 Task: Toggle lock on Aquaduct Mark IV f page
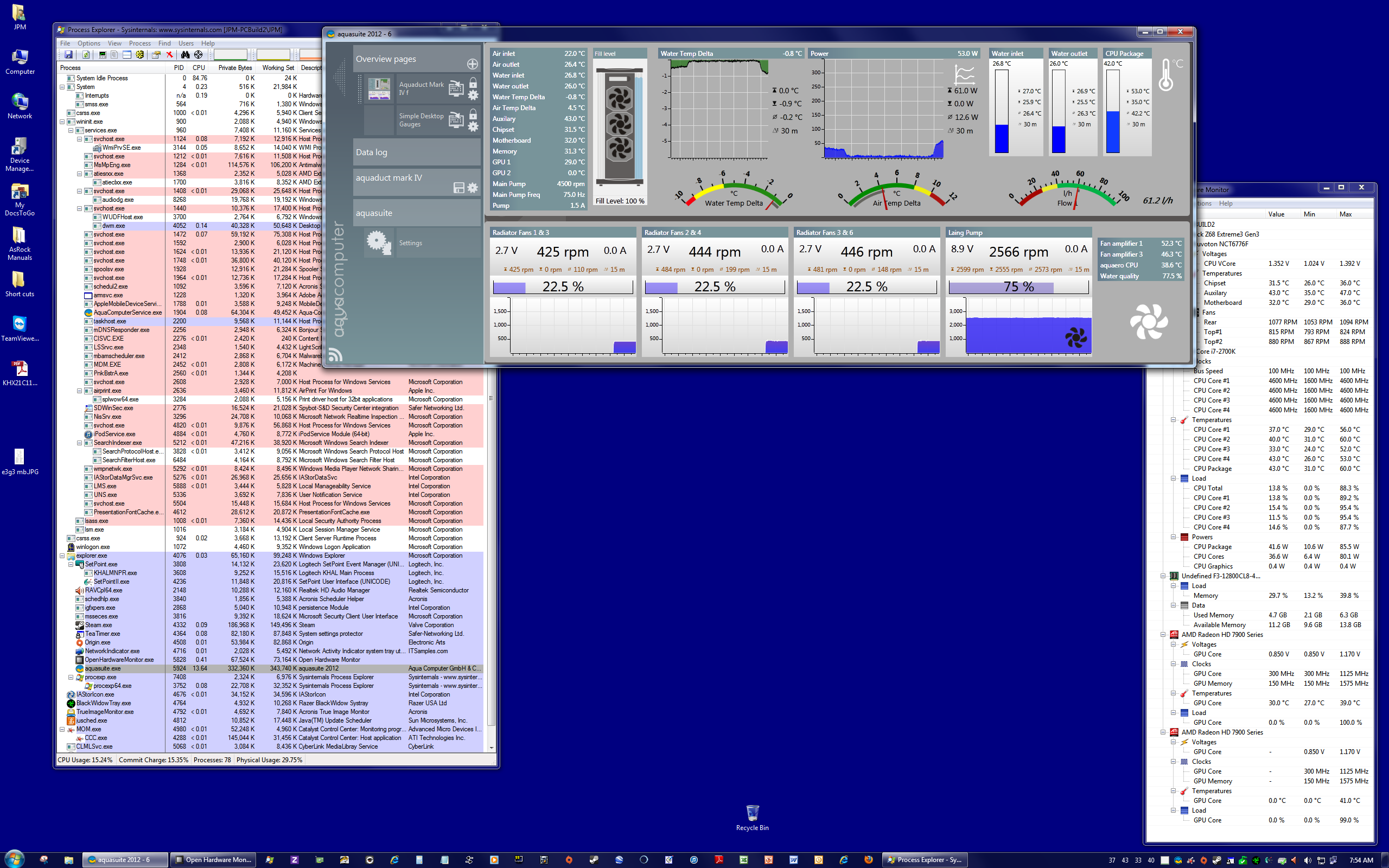pyautogui.click(x=473, y=83)
